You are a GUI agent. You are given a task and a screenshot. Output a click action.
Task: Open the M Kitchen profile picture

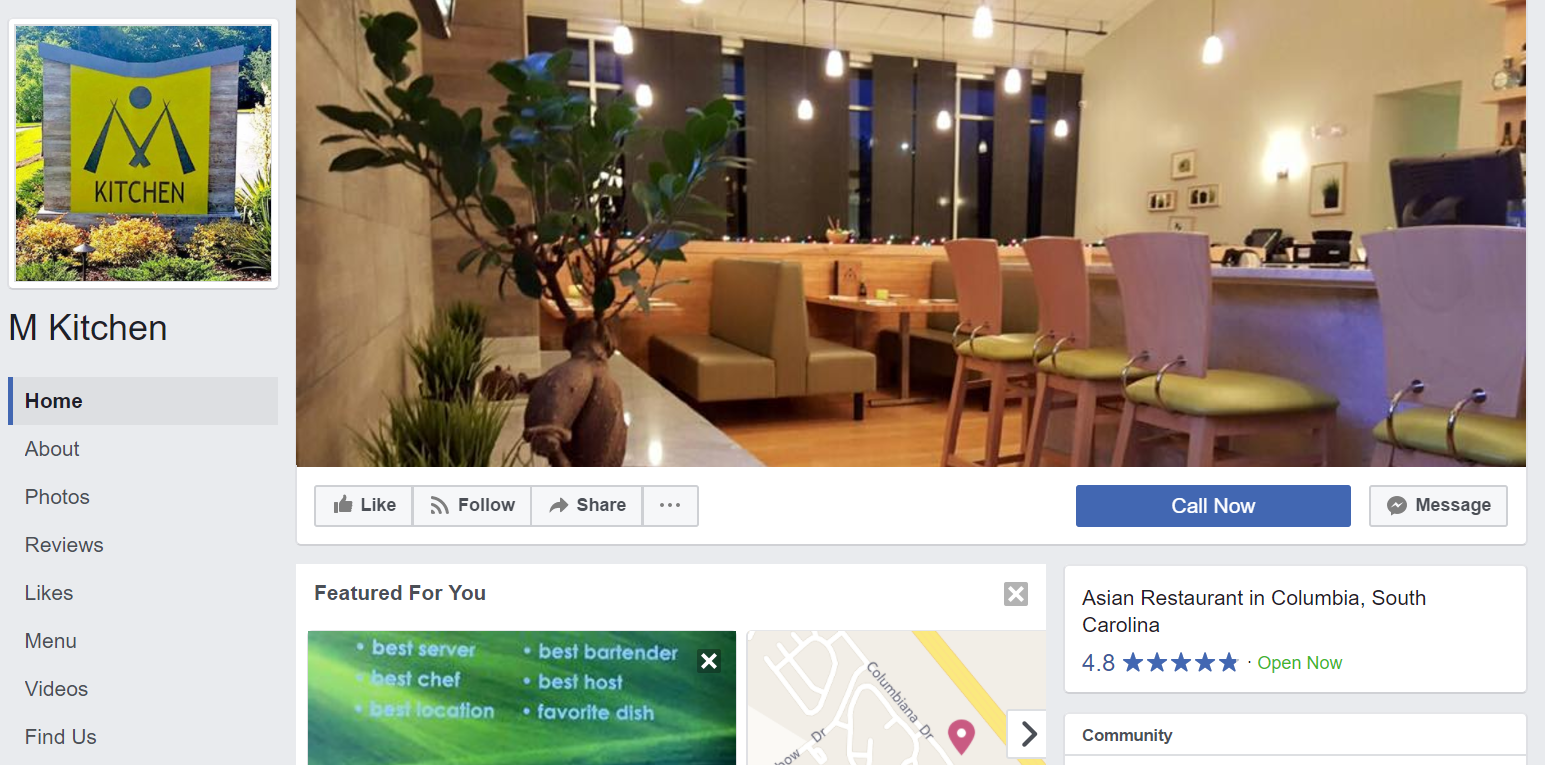(143, 153)
